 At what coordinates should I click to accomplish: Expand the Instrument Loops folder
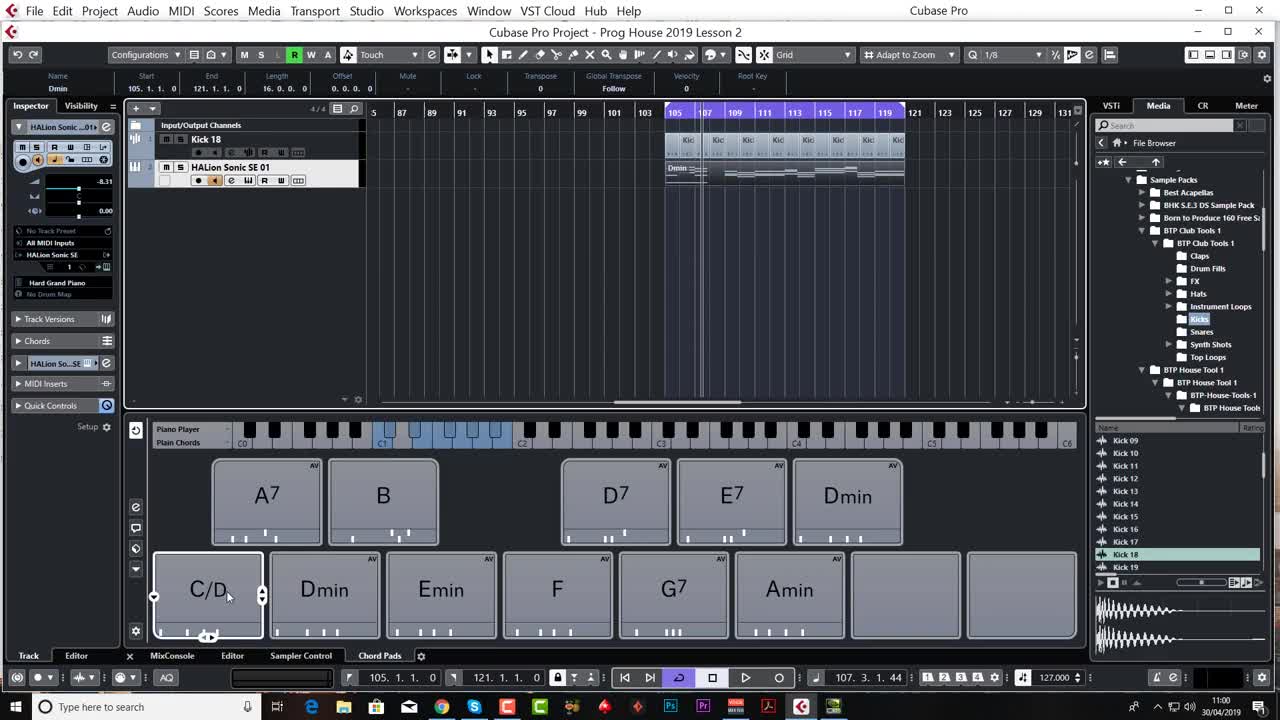1169,307
